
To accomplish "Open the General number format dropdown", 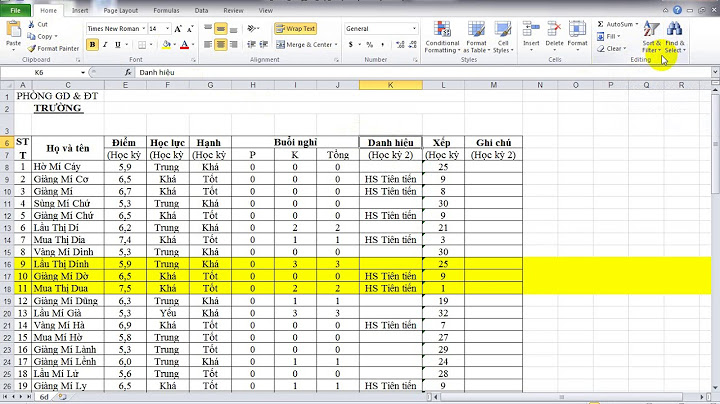I will [x=414, y=28].
